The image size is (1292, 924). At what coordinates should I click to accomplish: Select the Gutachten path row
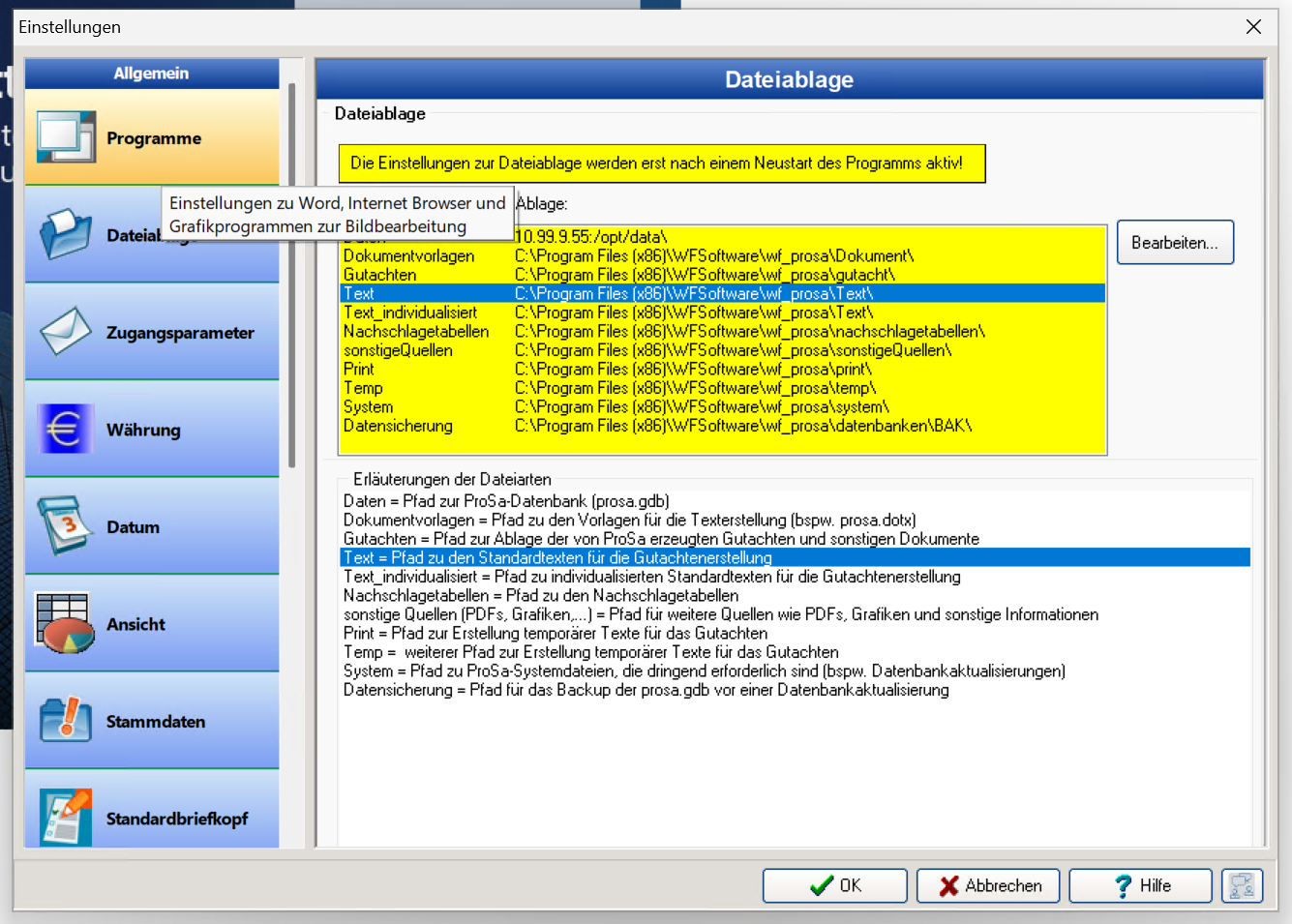pos(723,275)
